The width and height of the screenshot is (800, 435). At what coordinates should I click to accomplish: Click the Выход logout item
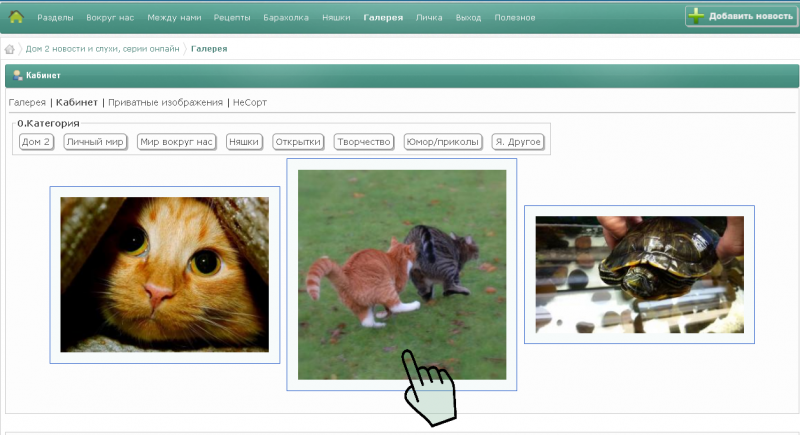click(468, 17)
